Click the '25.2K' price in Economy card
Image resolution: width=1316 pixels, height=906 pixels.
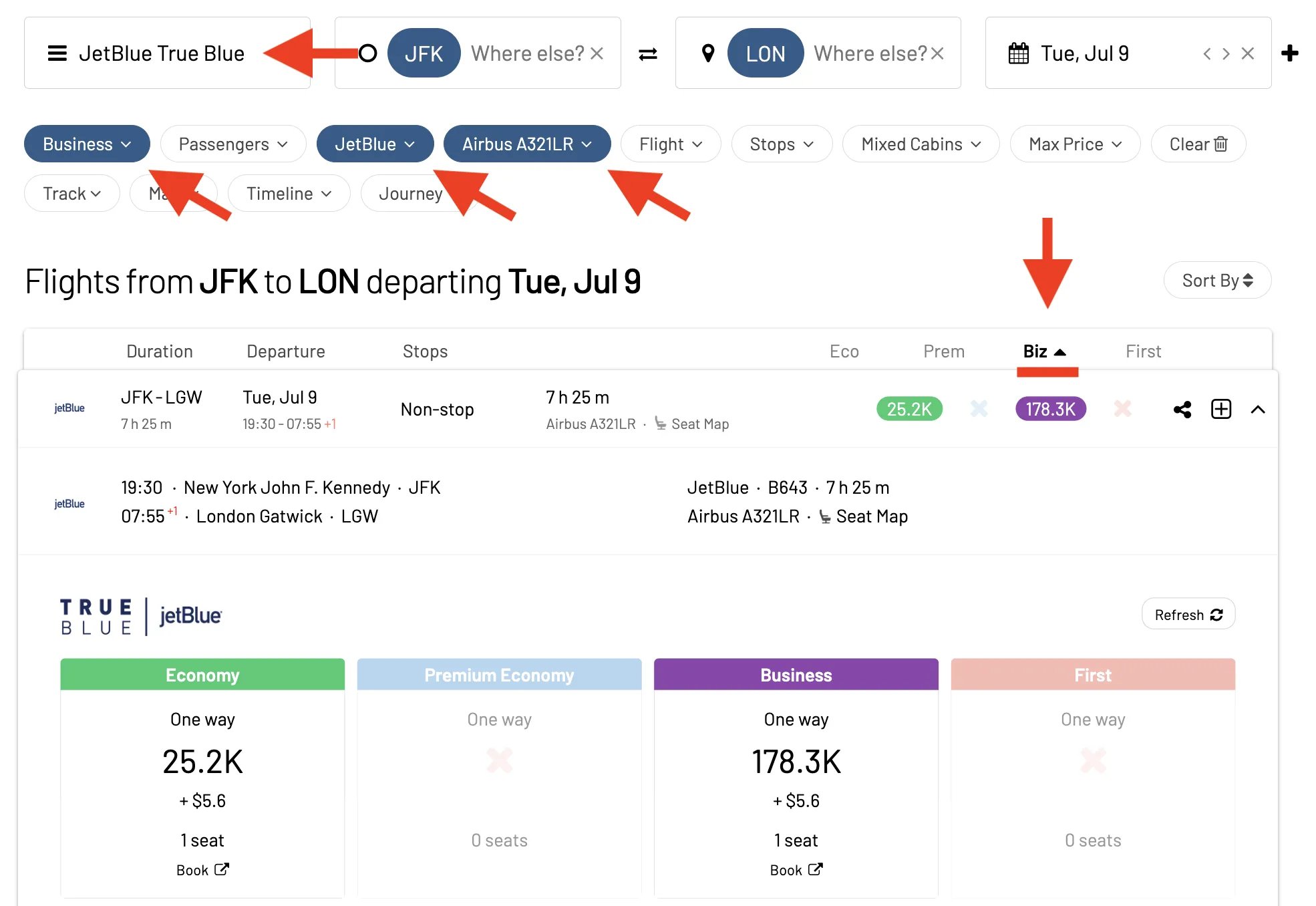click(202, 762)
